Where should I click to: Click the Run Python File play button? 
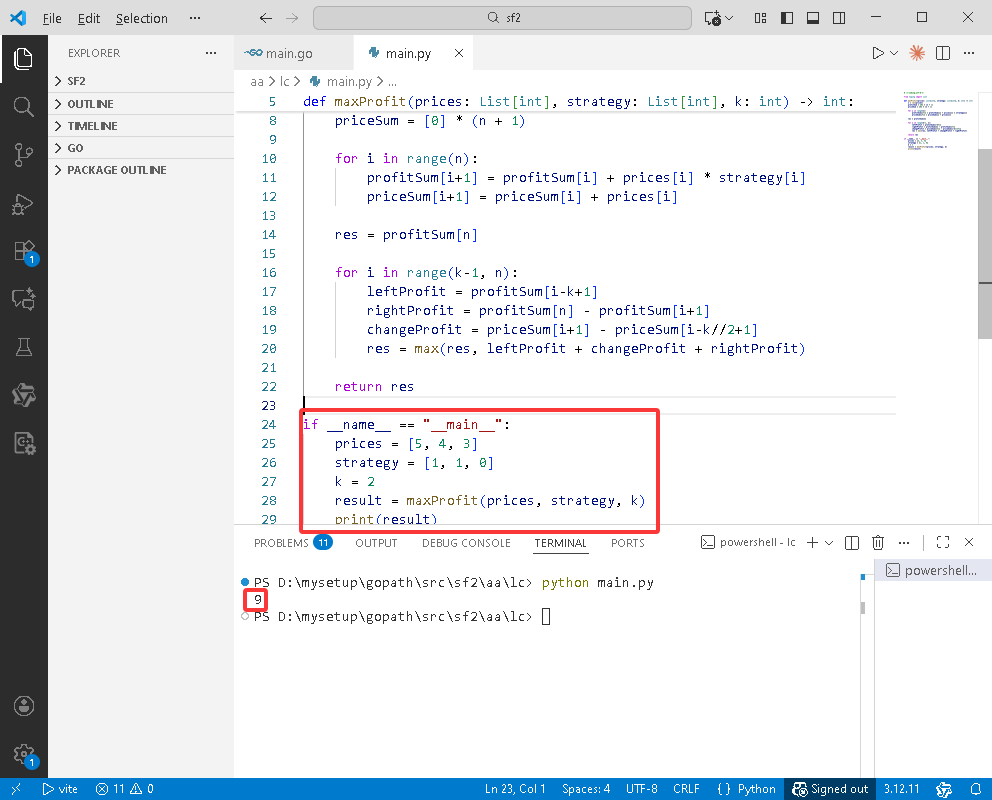[x=877, y=53]
